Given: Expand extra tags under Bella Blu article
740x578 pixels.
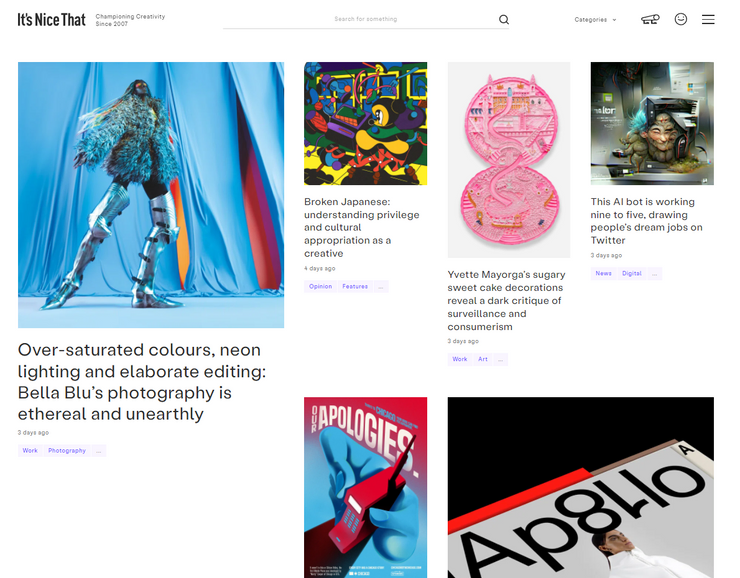Looking at the screenshot, I should pyautogui.click(x=99, y=451).
